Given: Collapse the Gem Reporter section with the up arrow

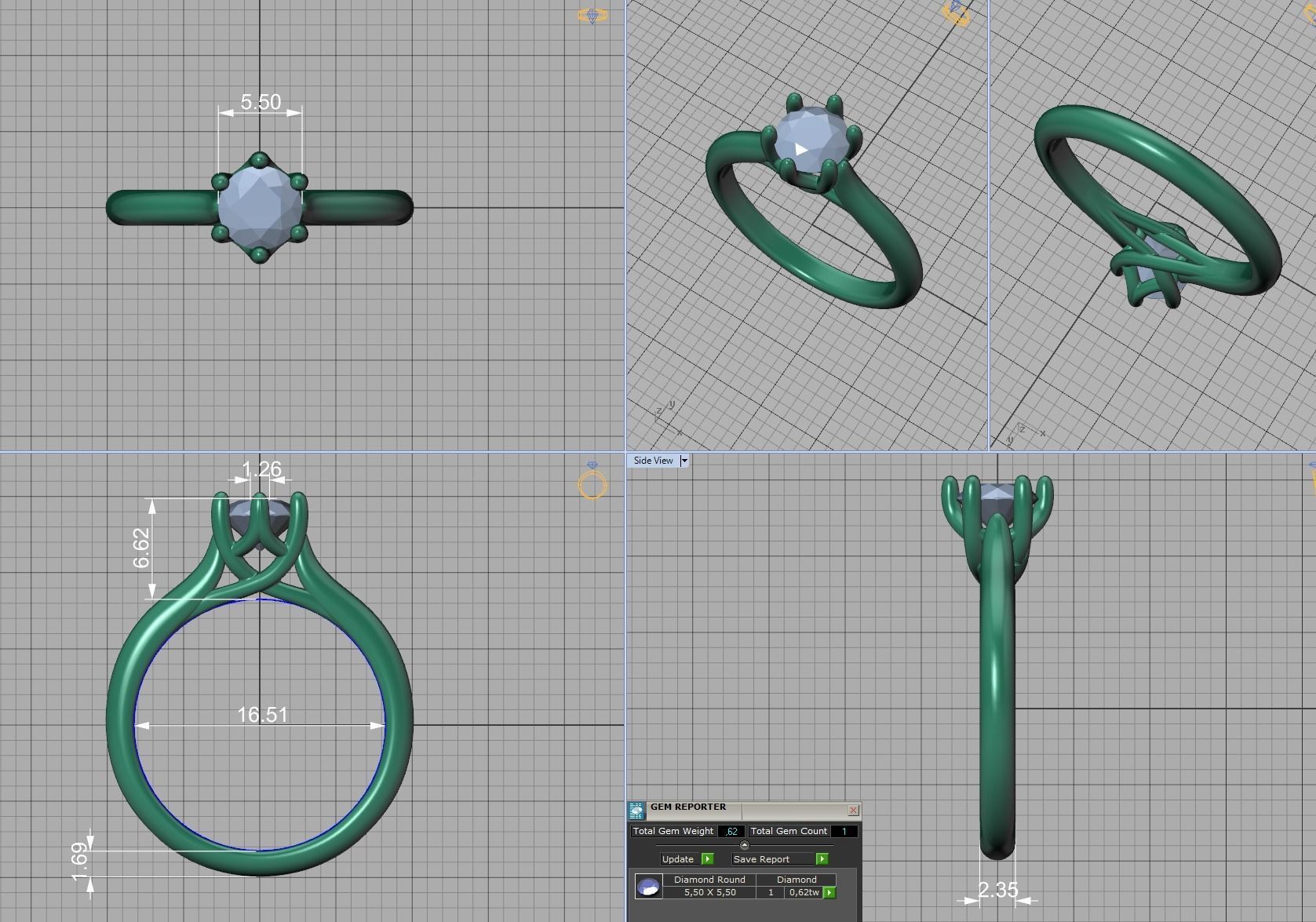Looking at the screenshot, I should coord(744,845).
